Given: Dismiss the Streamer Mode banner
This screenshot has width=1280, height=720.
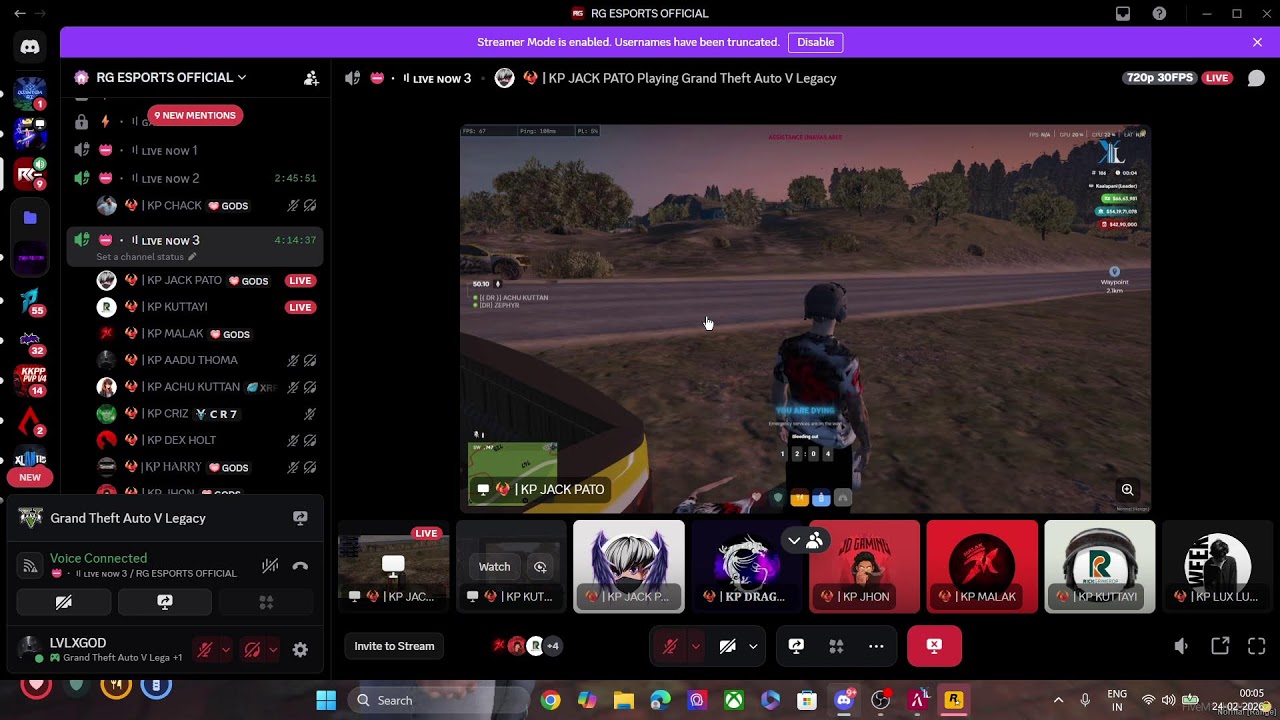Looking at the screenshot, I should (1257, 42).
